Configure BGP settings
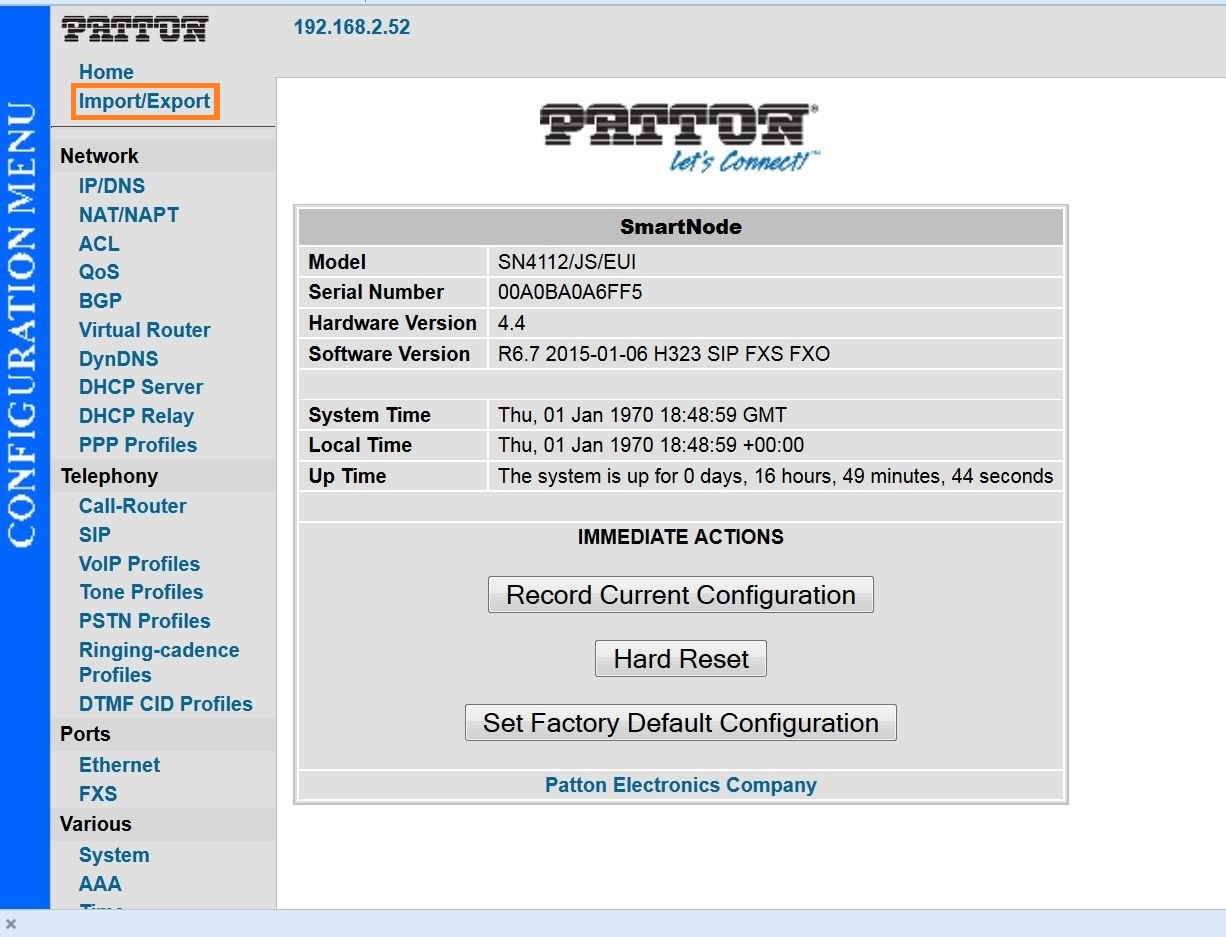Viewport: 1226px width, 937px height. pyautogui.click(x=101, y=300)
